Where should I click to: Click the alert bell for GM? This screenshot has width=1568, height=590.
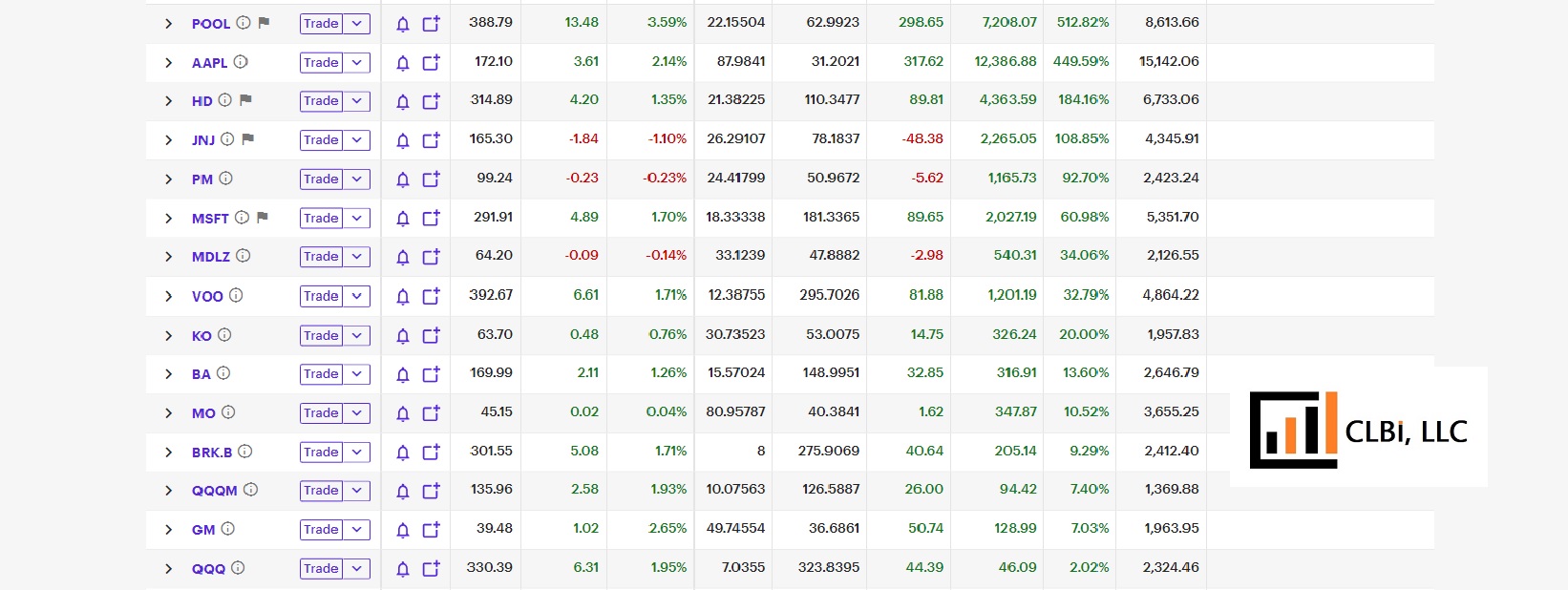pos(403,531)
